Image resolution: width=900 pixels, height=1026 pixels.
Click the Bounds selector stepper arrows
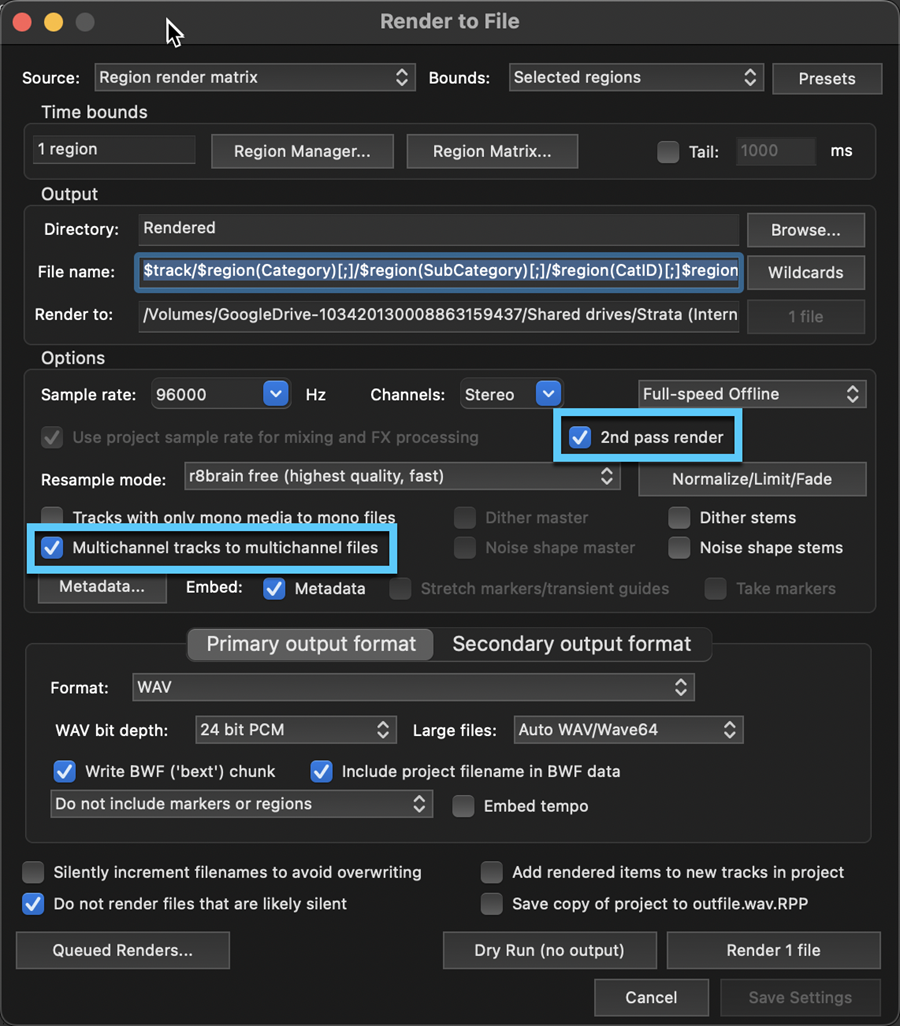[750, 77]
